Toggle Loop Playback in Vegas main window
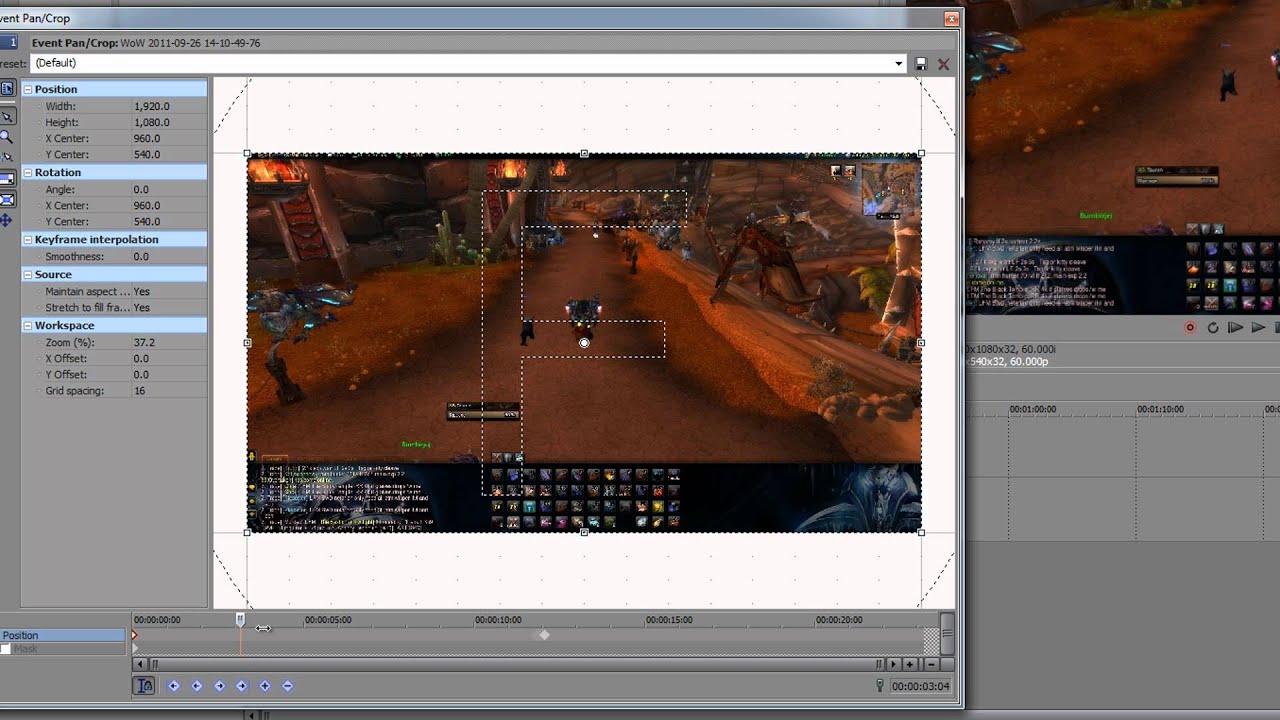1280x720 pixels. click(1213, 327)
